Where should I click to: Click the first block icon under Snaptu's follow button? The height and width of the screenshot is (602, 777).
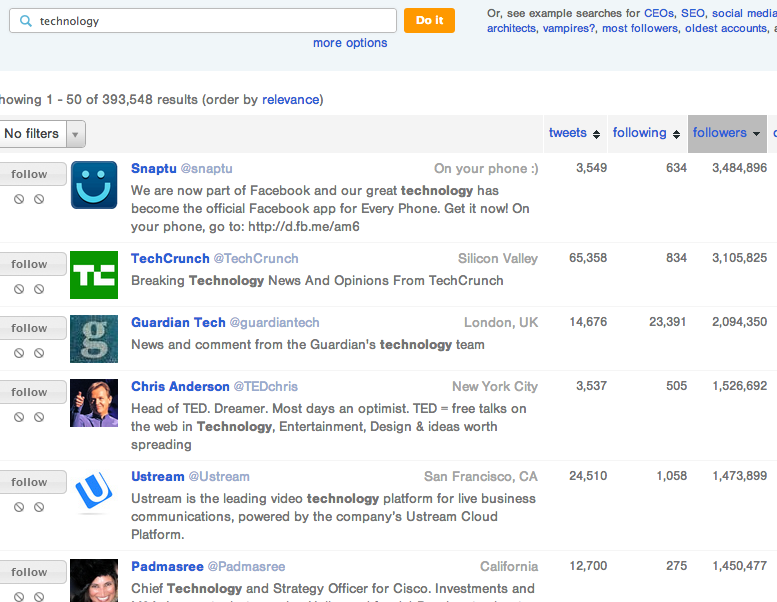tap(19, 199)
